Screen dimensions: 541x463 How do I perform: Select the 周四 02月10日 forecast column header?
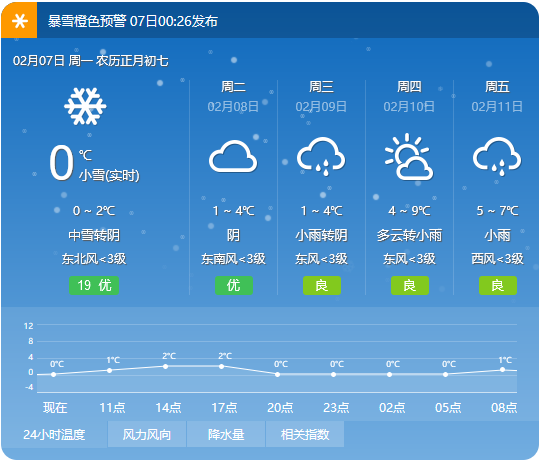409,96
